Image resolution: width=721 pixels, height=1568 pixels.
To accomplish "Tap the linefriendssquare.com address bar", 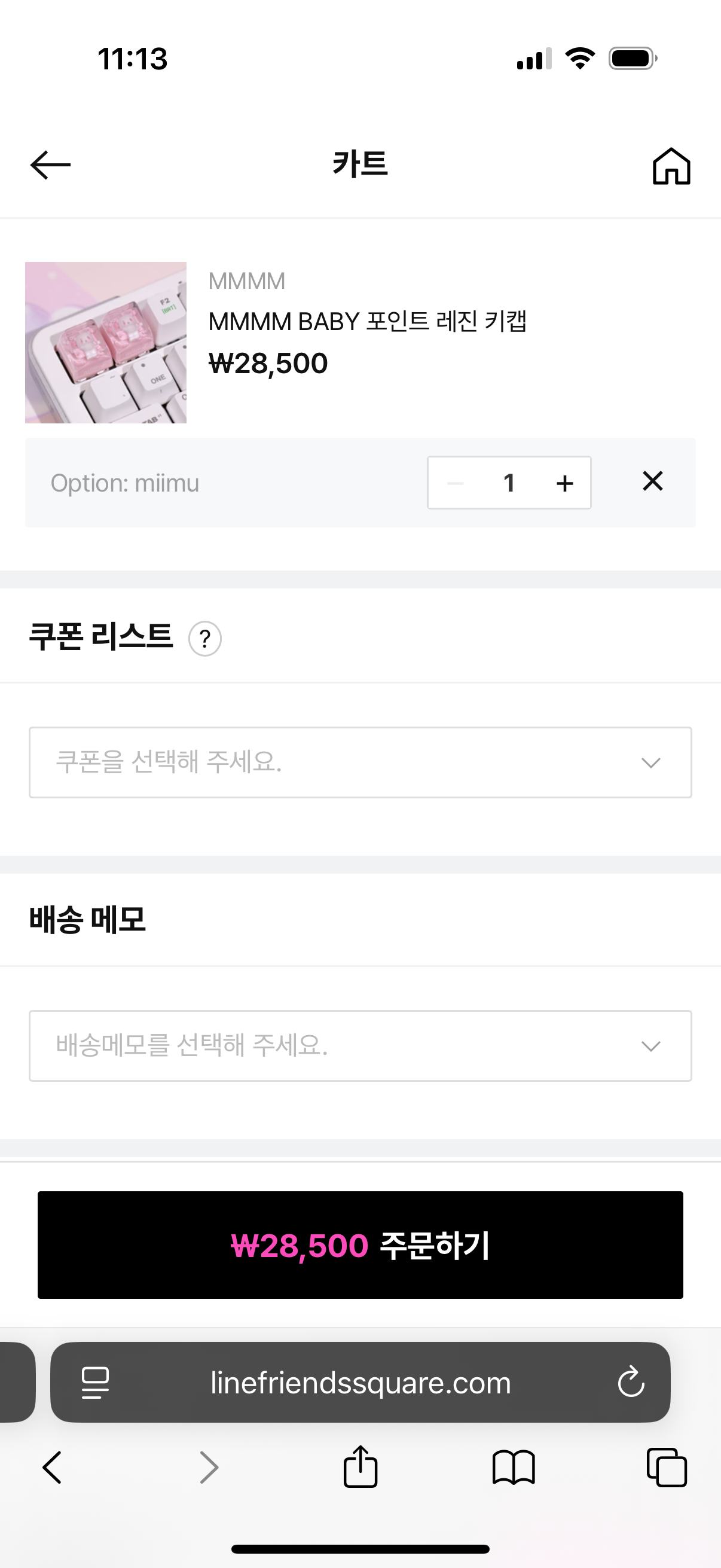I will (x=360, y=1383).
